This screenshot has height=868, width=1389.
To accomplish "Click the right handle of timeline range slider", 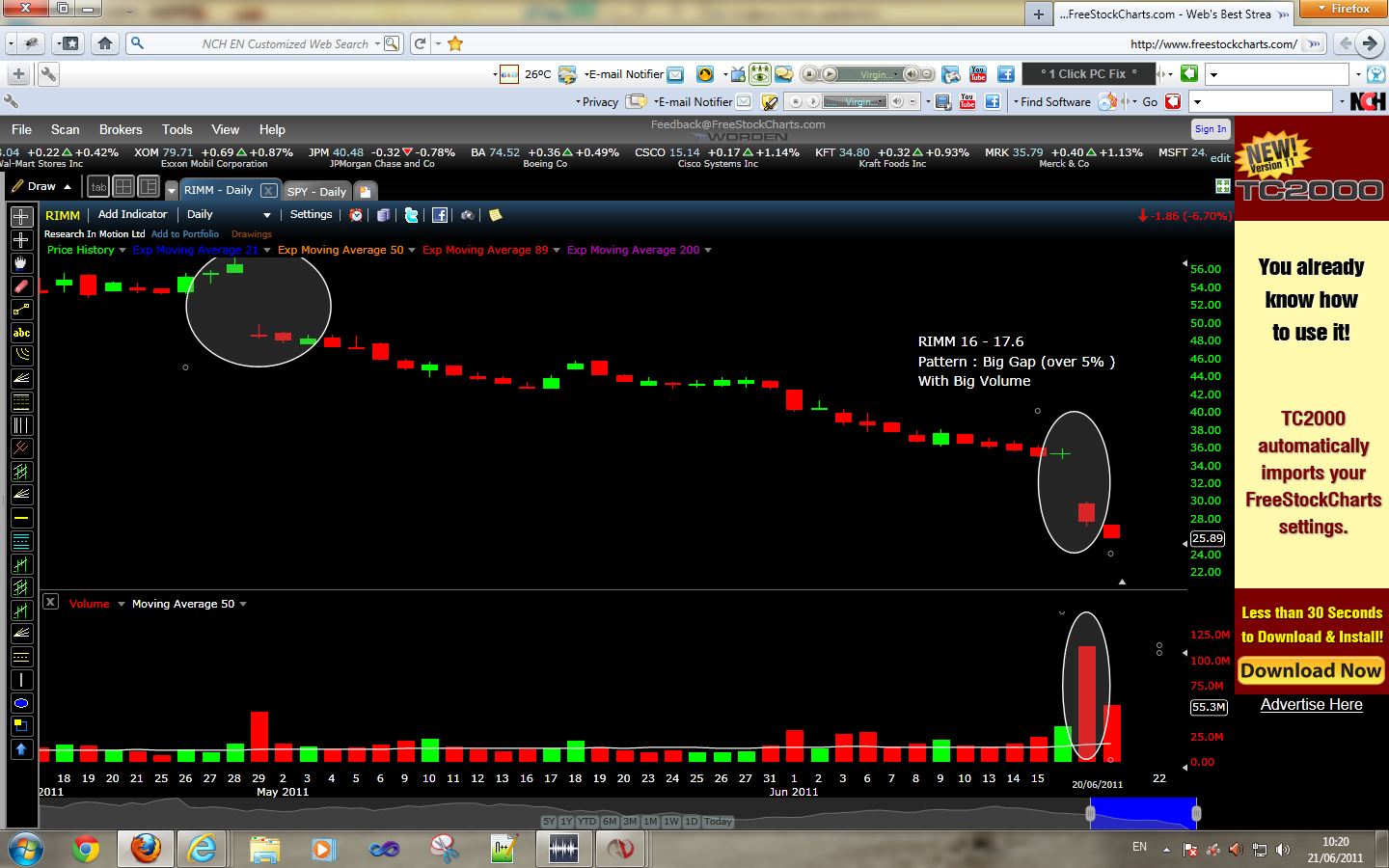I will pos(1196,813).
